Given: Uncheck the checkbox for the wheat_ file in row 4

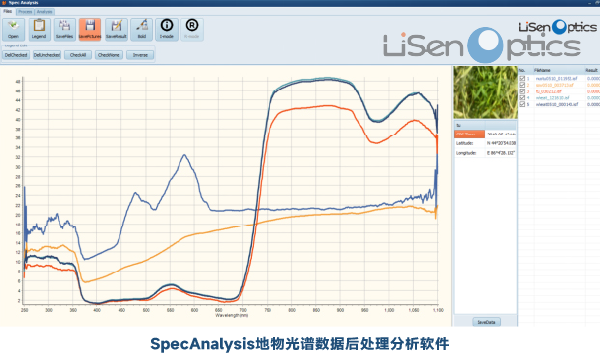Looking at the screenshot, I should coord(522,98).
